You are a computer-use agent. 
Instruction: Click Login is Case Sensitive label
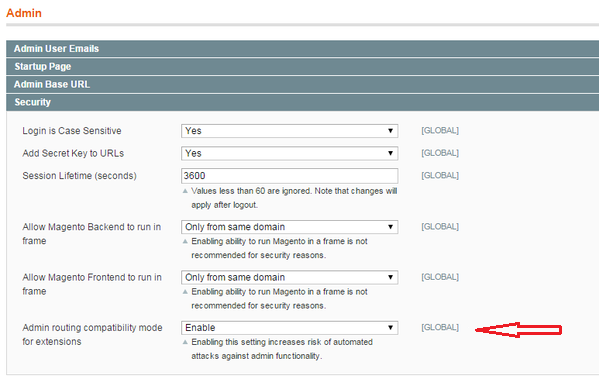pos(72,131)
